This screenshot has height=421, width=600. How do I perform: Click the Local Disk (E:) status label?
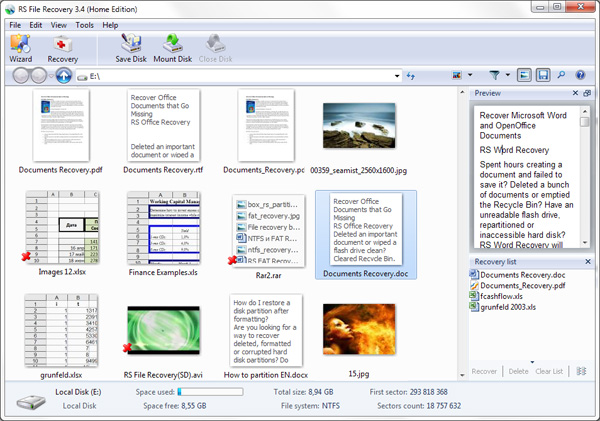click(x=78, y=392)
